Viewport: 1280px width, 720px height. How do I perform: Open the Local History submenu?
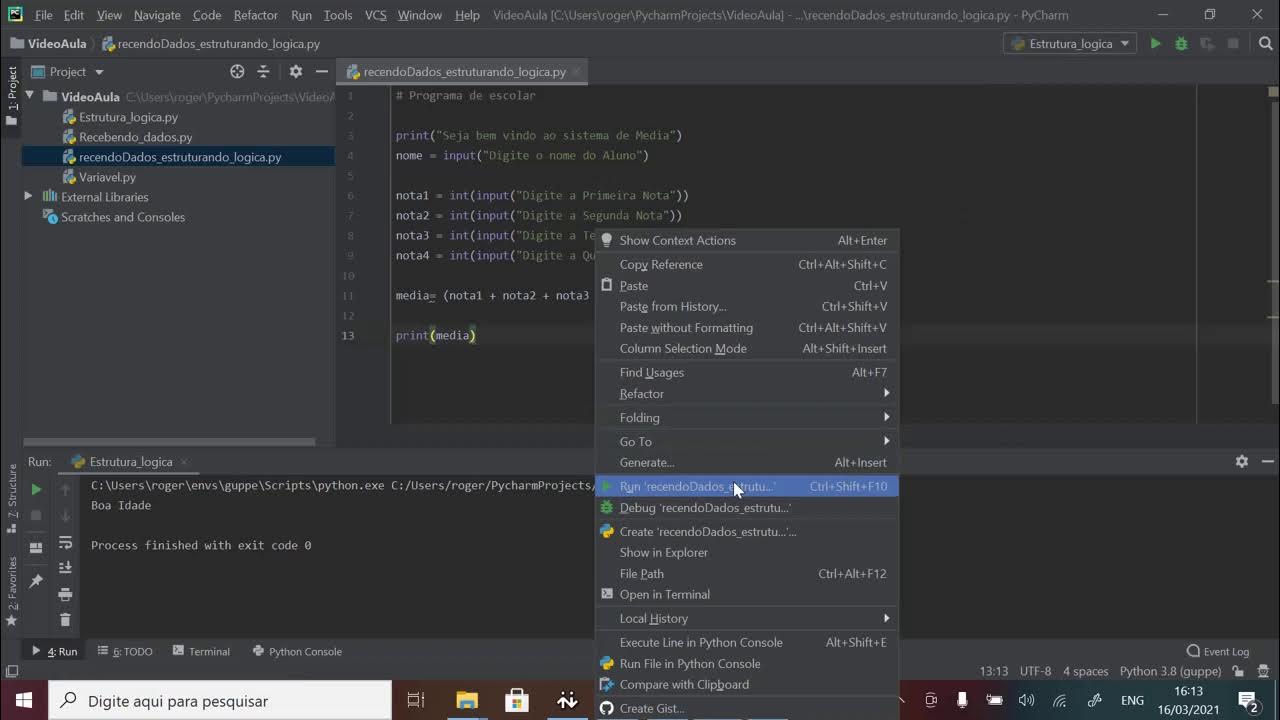[747, 619]
